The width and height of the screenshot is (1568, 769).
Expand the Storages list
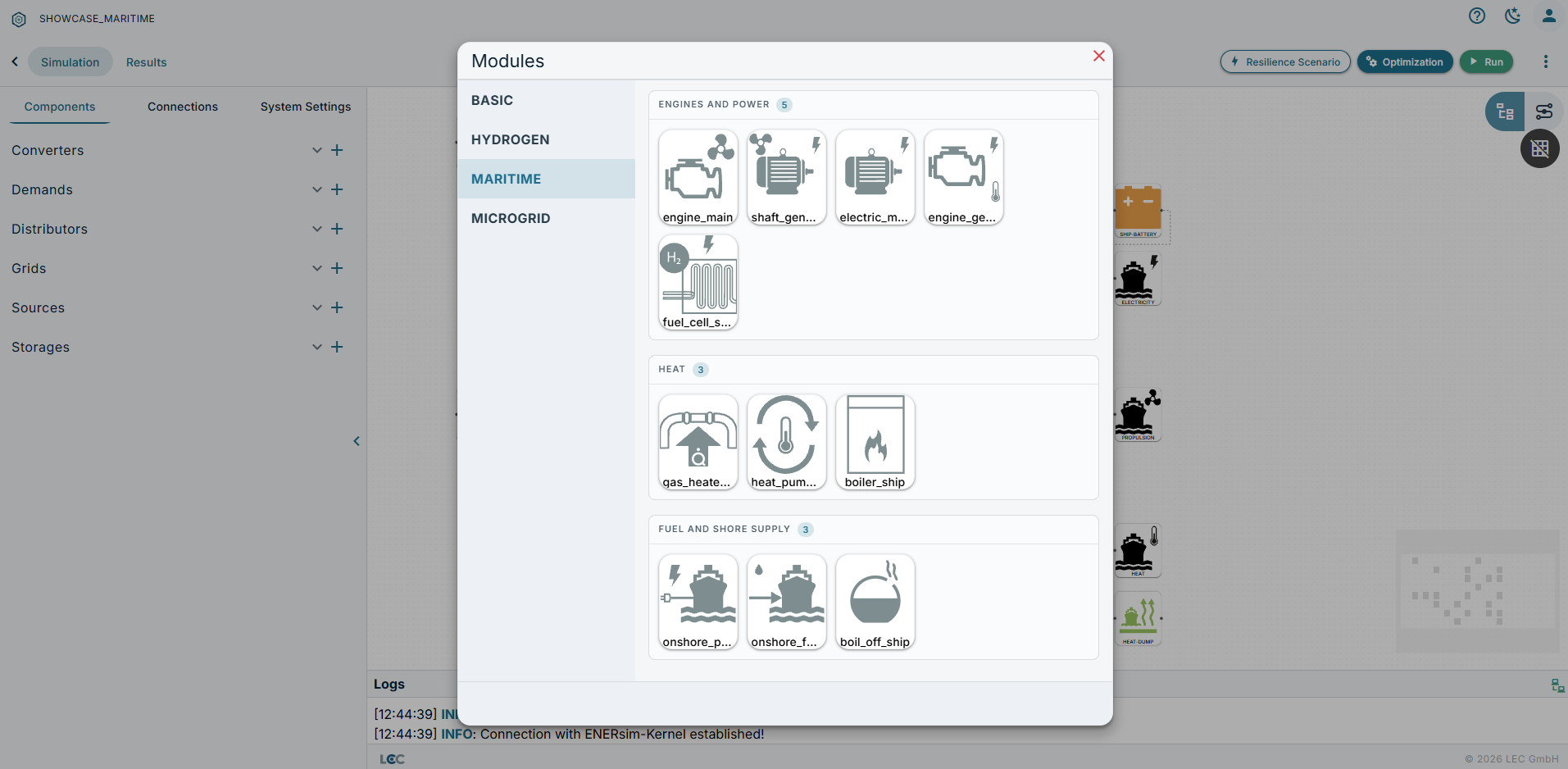[x=317, y=347]
